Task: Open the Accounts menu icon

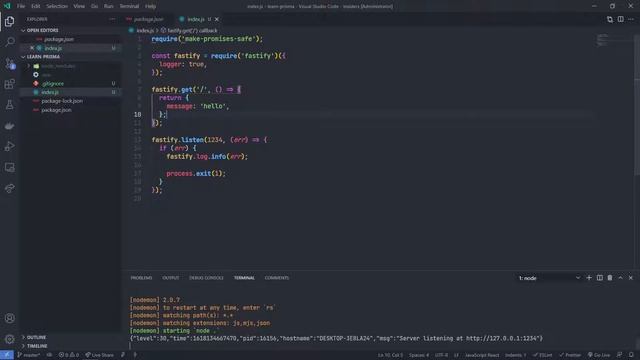Action: click(10, 318)
